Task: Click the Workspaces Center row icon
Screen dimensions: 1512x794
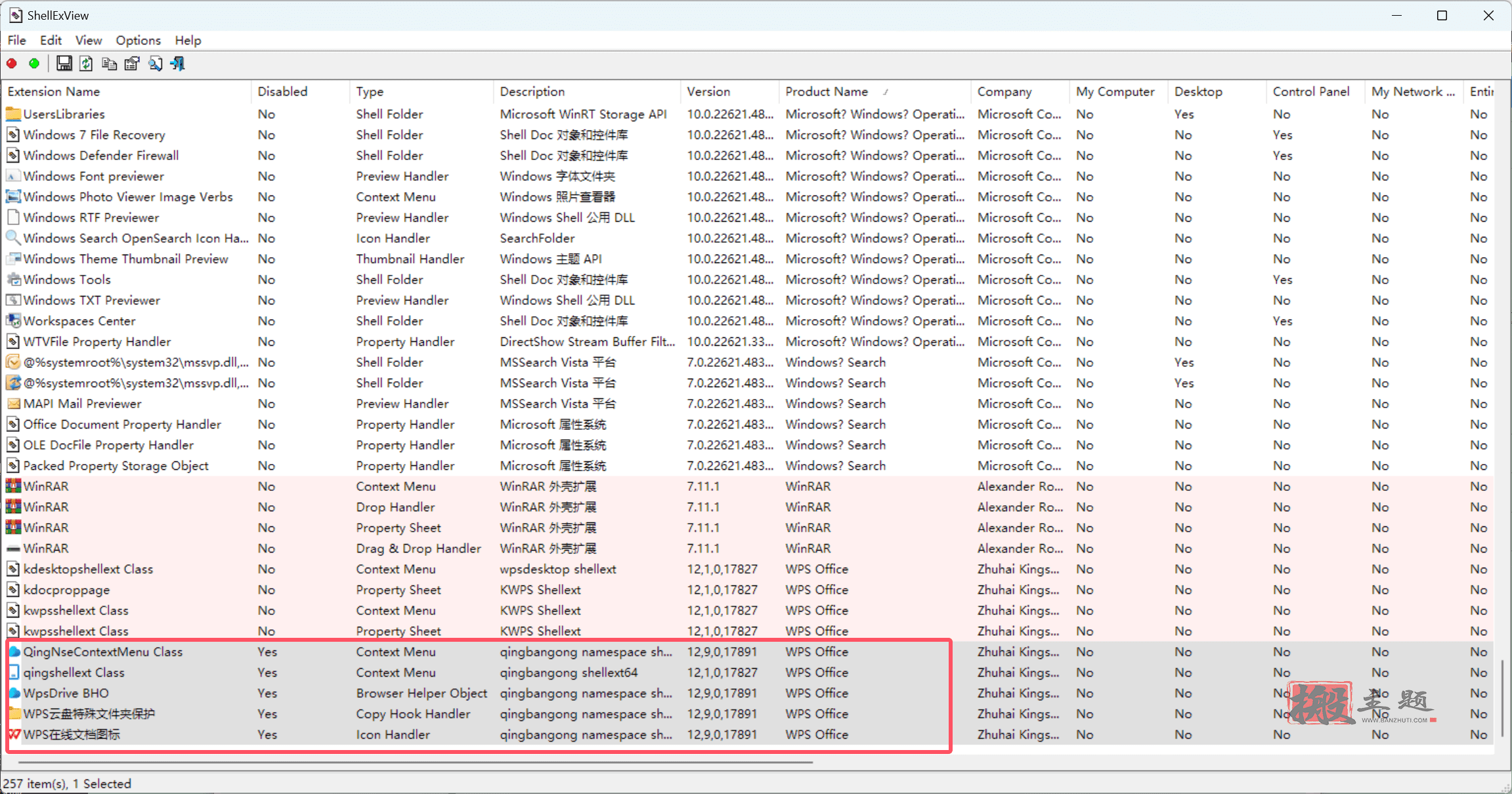Action: click(x=13, y=321)
